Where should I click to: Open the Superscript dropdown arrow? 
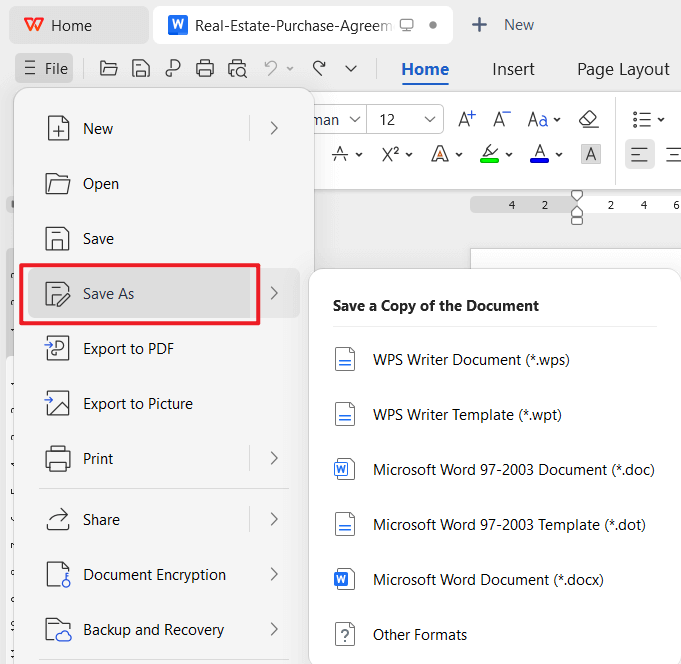tap(409, 155)
